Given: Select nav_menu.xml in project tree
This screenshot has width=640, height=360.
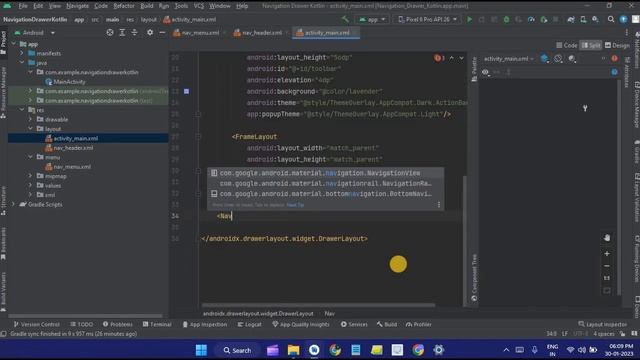Looking at the screenshot, I should tap(72, 167).
